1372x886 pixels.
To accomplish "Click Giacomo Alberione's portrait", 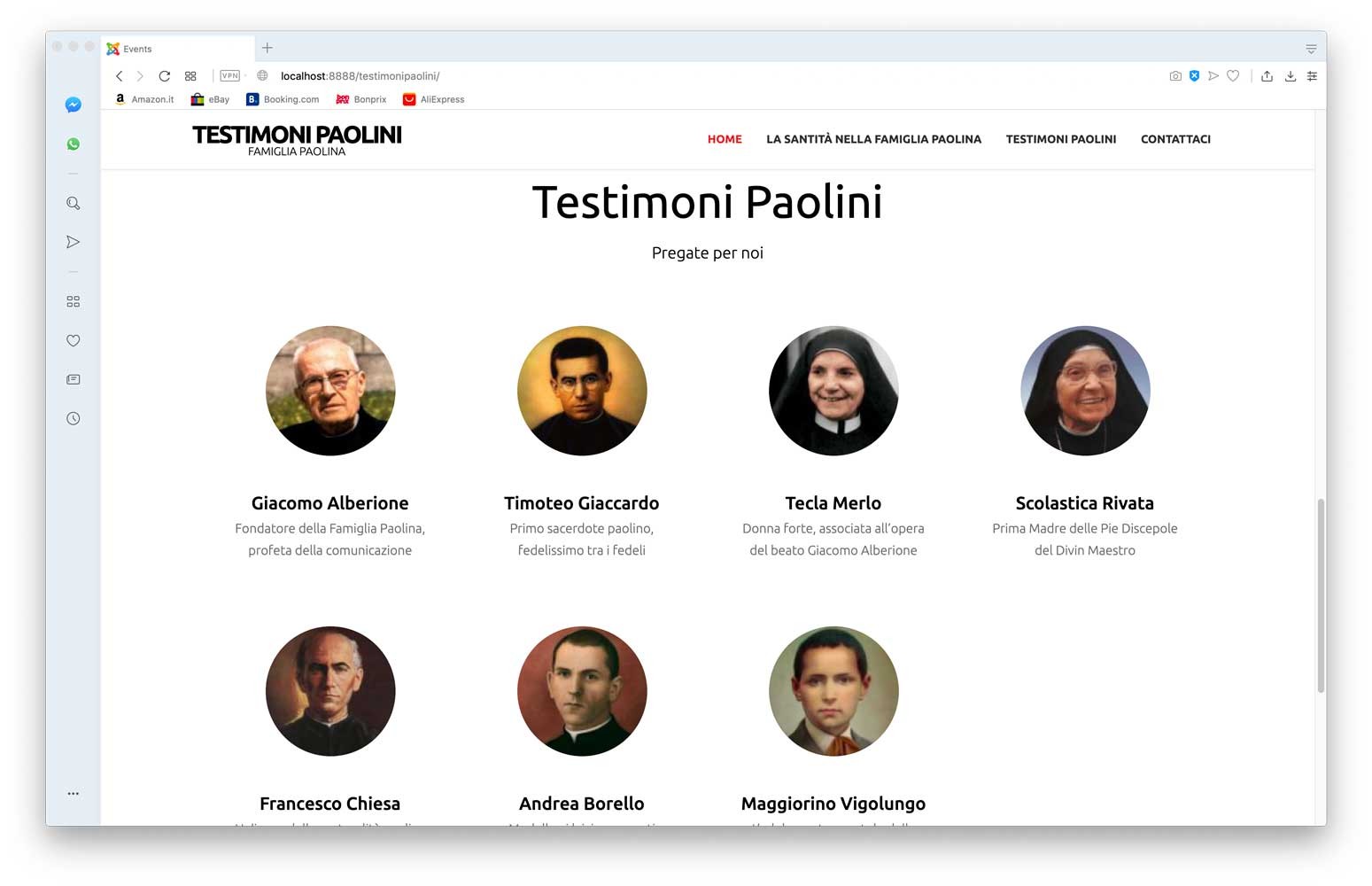I will [x=330, y=391].
